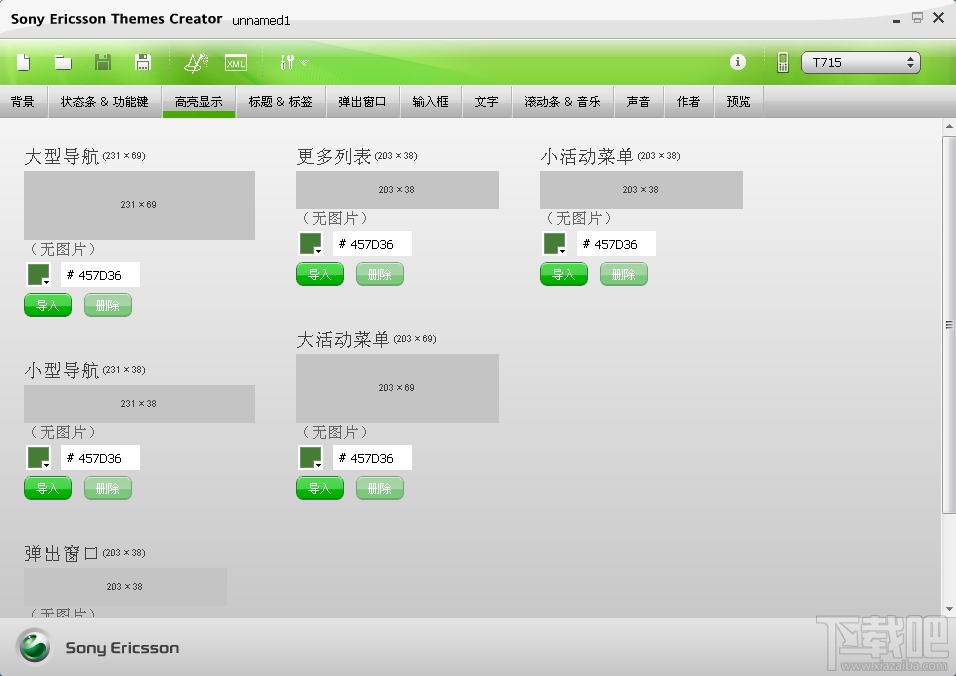Click 删除 under 更多列表

tap(380, 274)
